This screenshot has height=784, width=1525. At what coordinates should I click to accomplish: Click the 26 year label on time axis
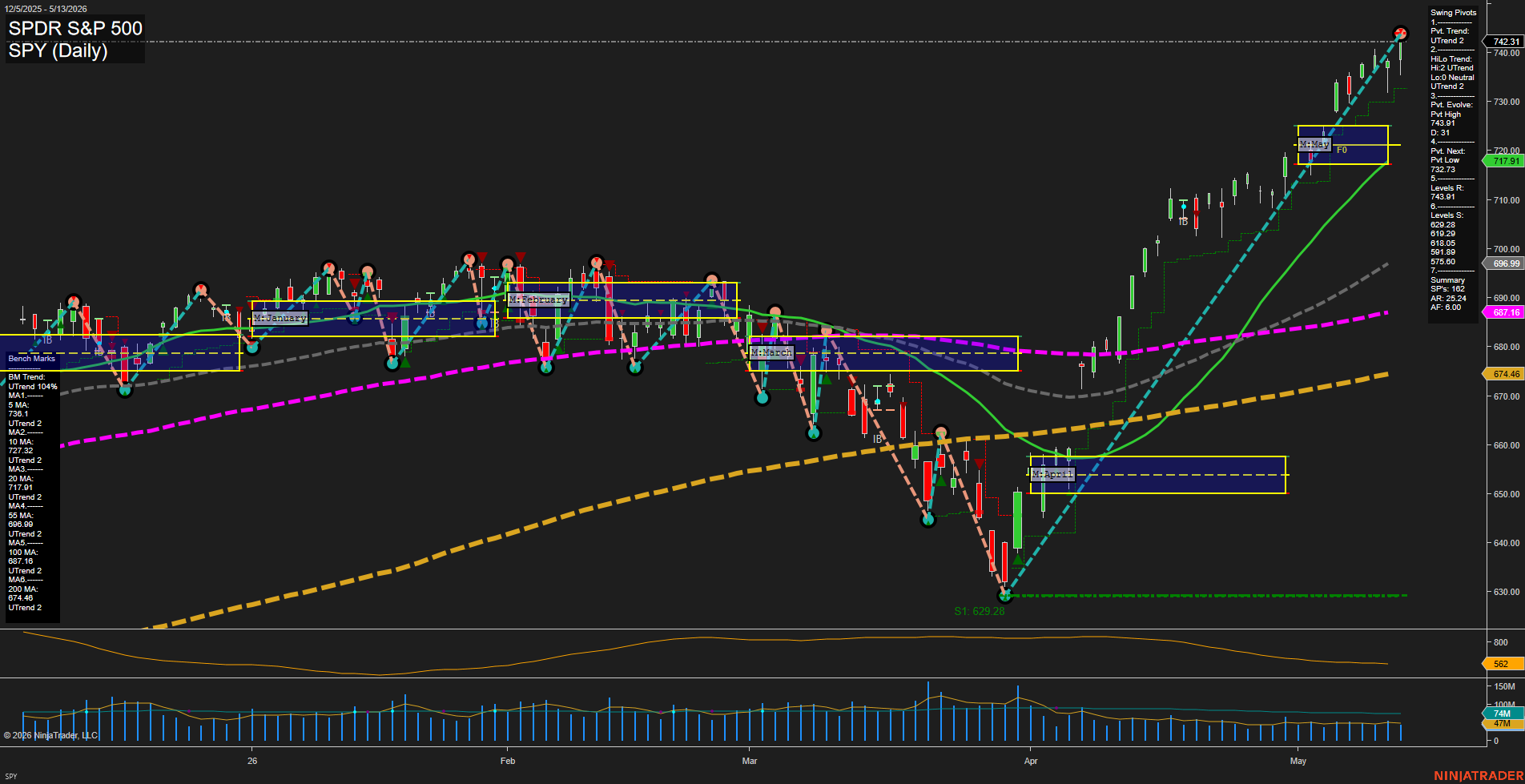point(252,761)
